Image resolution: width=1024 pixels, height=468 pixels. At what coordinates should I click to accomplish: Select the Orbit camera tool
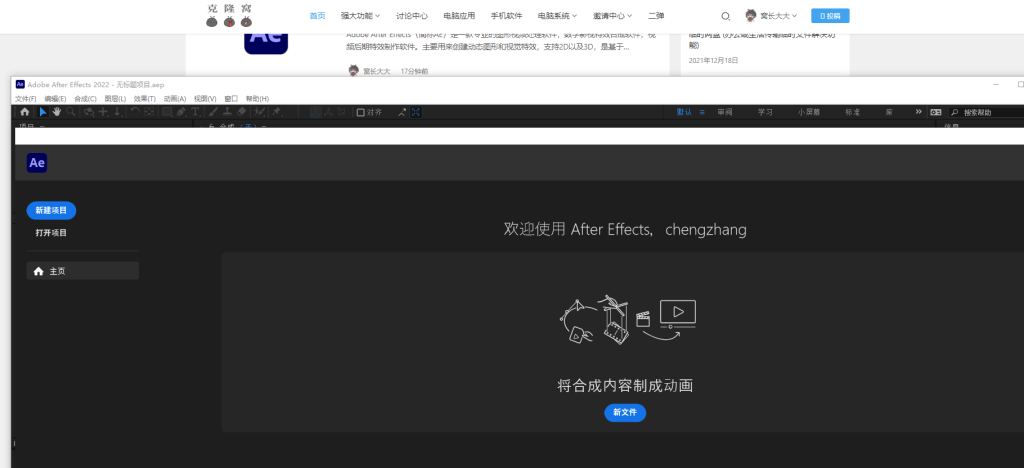click(88, 112)
